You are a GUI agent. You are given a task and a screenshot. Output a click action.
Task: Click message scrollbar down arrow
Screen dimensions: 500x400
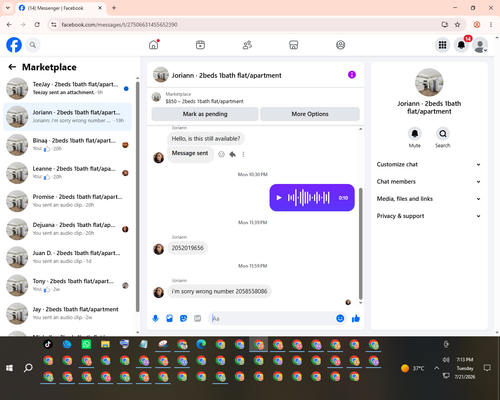tap(360, 303)
